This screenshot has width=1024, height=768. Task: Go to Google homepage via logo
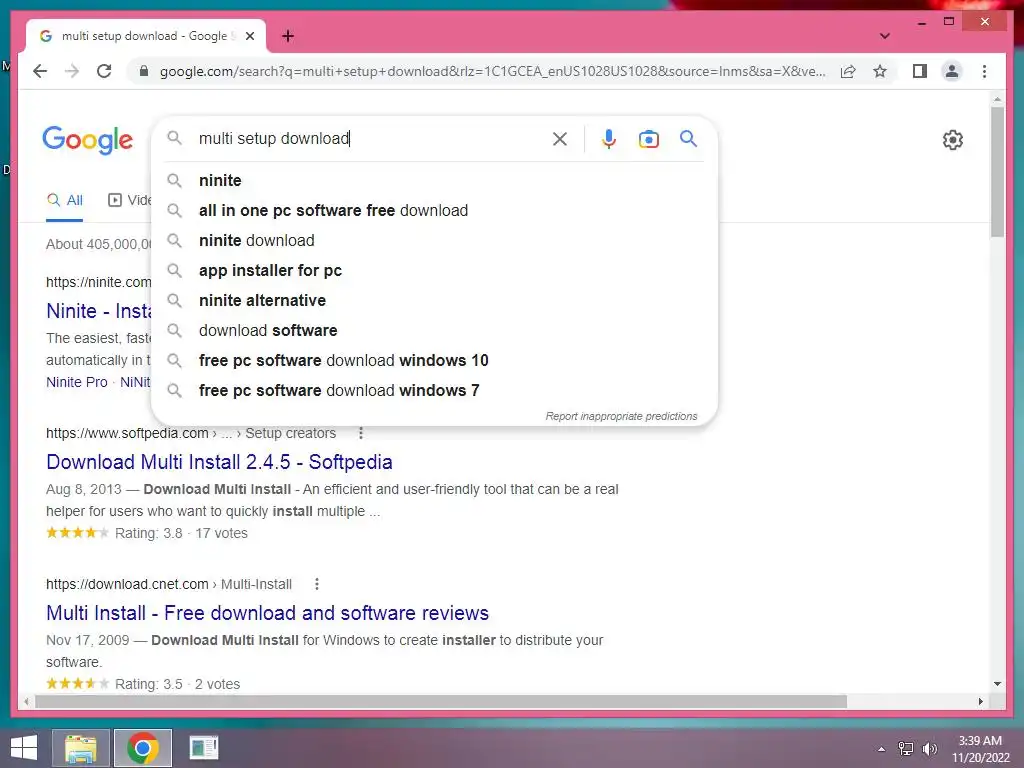click(x=88, y=140)
